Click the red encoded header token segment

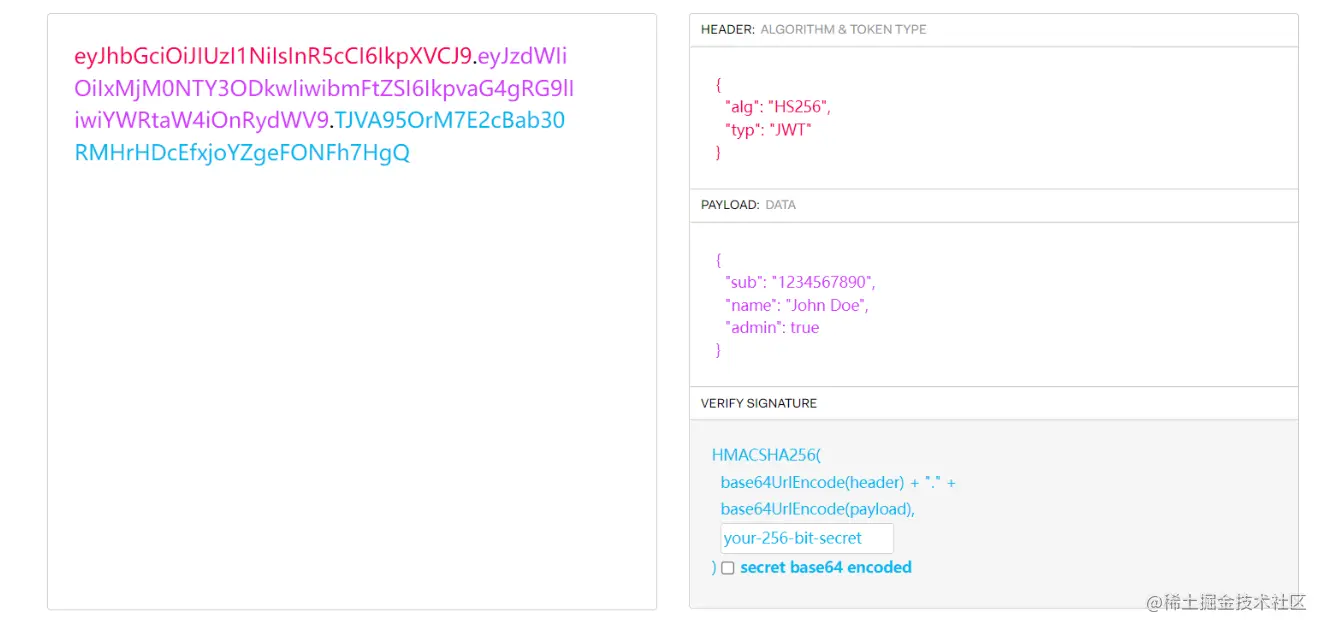272,56
